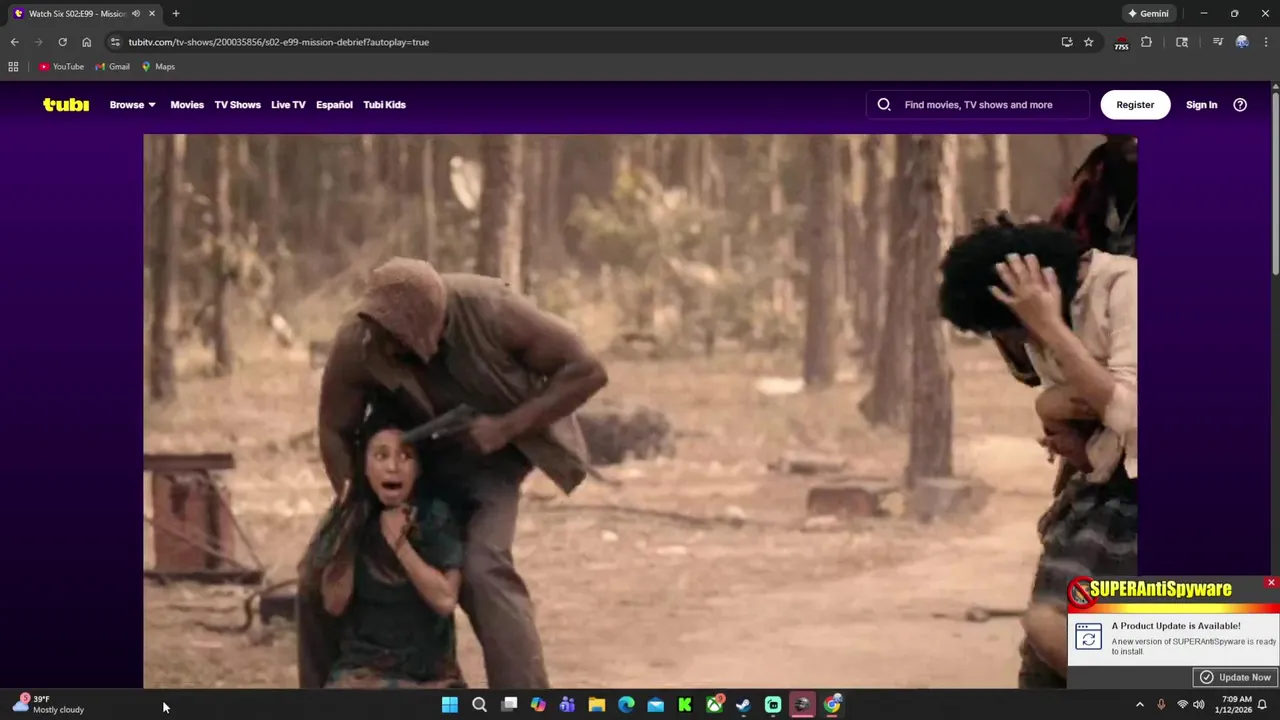
Task: Click the tubitv.com address bar URL
Action: [278, 42]
